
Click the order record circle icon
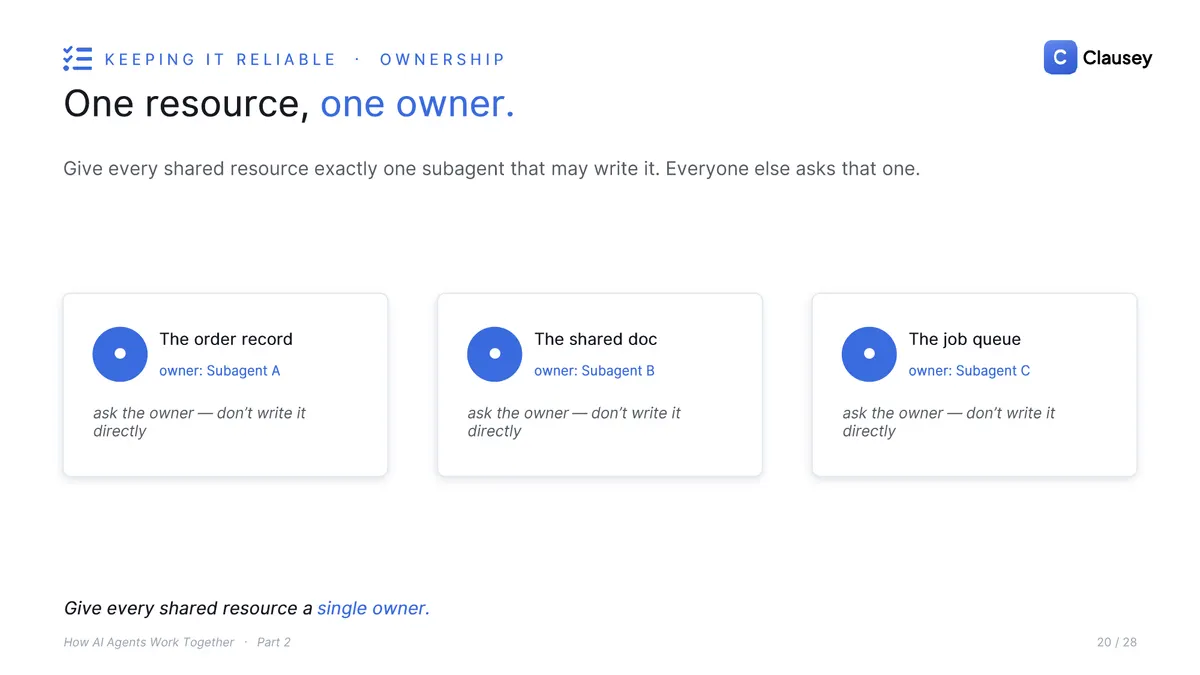coord(120,354)
